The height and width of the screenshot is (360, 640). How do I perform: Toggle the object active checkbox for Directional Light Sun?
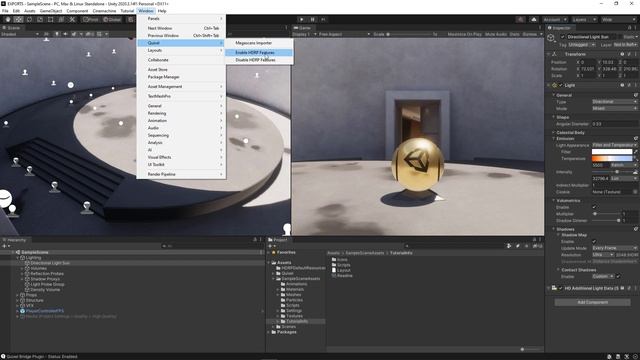pos(562,37)
